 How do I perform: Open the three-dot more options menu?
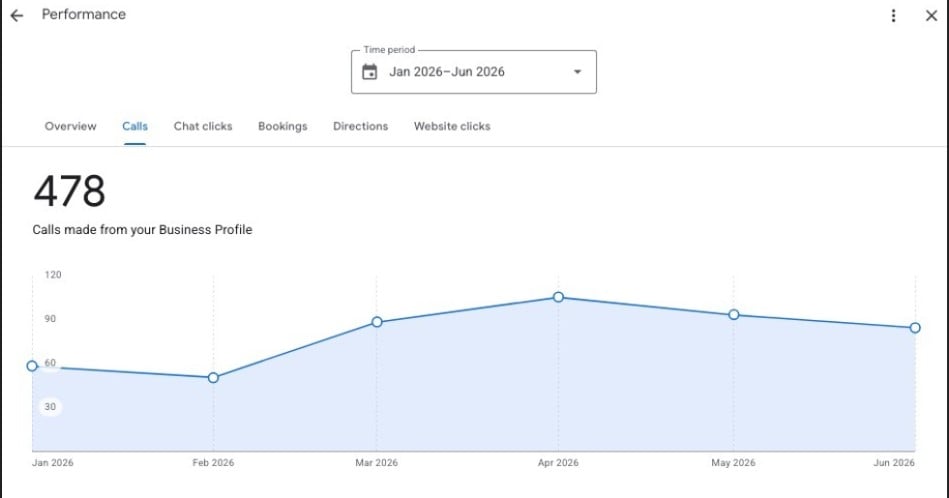click(893, 16)
